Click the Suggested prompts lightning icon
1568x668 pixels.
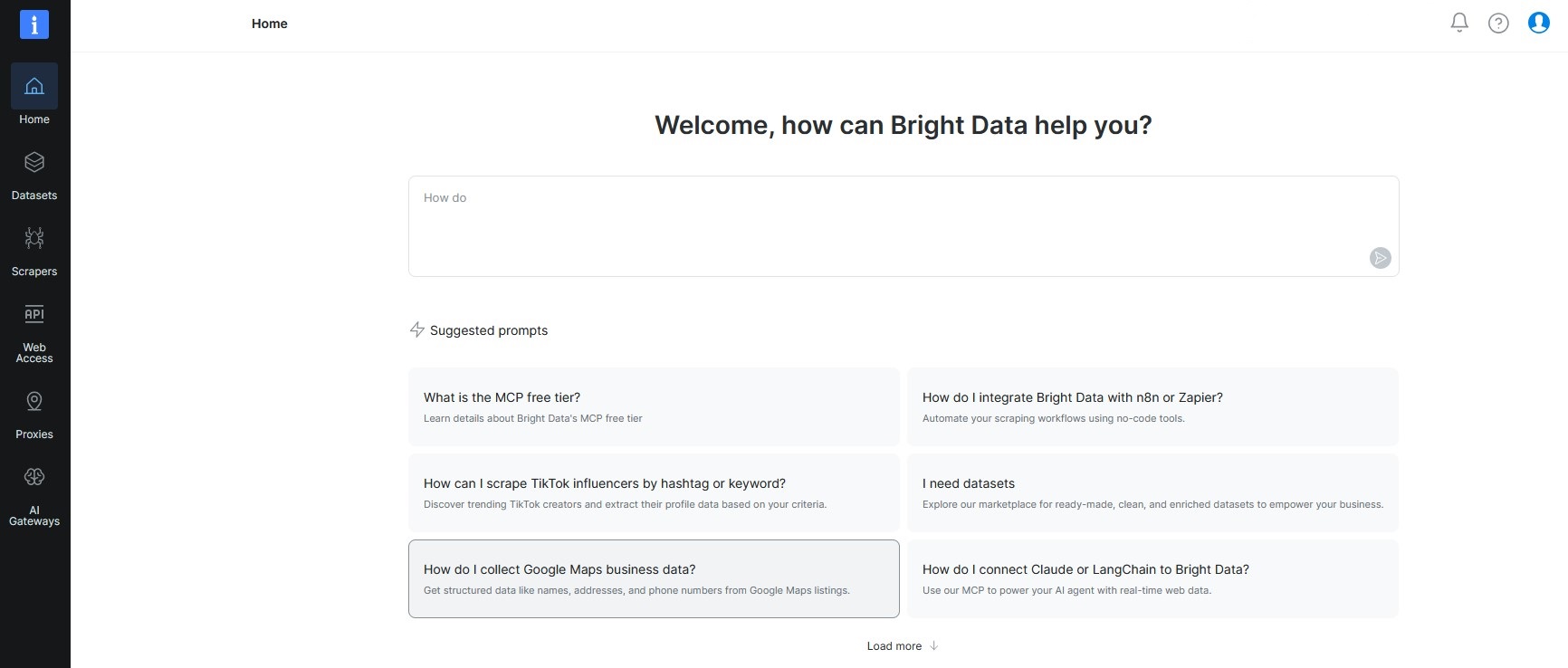coord(416,329)
